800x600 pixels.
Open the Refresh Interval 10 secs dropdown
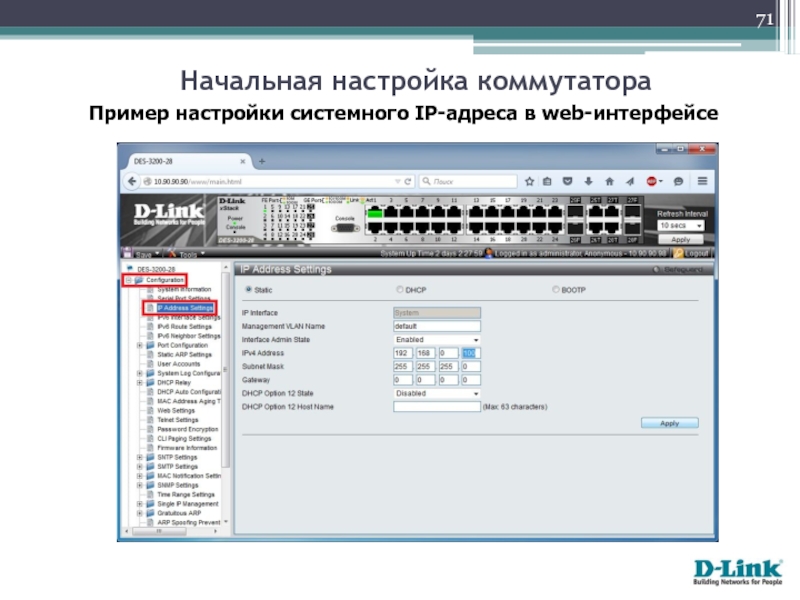tap(681, 226)
